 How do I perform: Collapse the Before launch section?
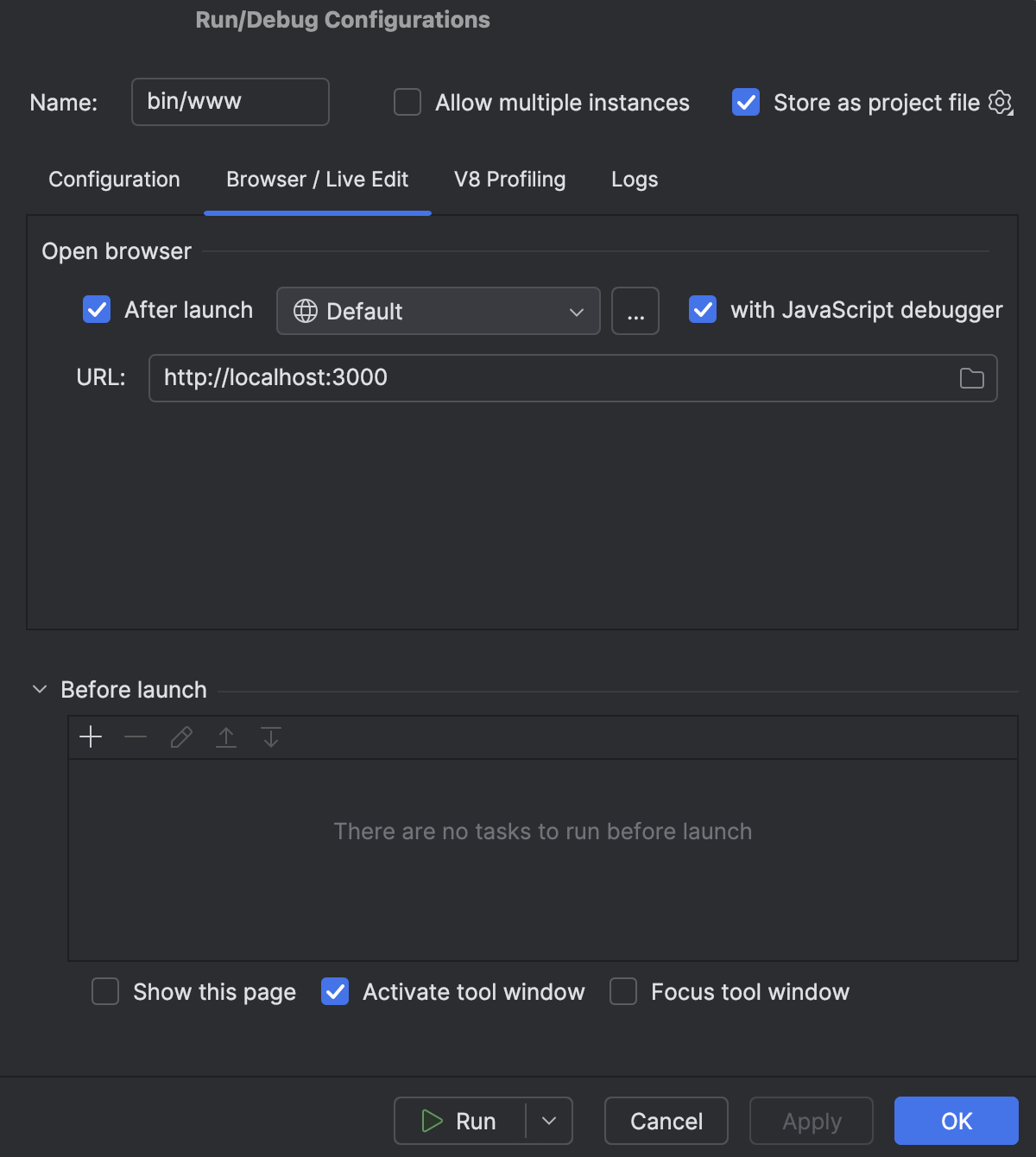(x=39, y=689)
